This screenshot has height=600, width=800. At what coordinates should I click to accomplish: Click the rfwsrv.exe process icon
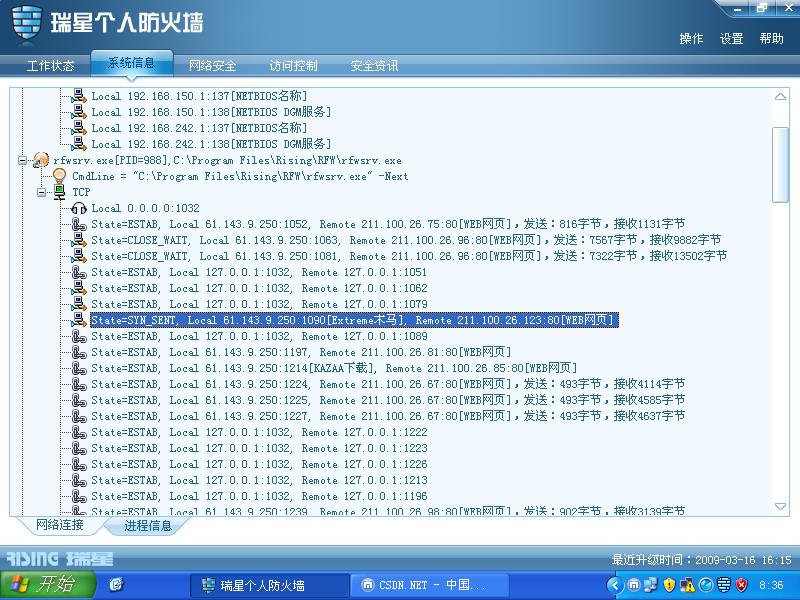(41, 160)
